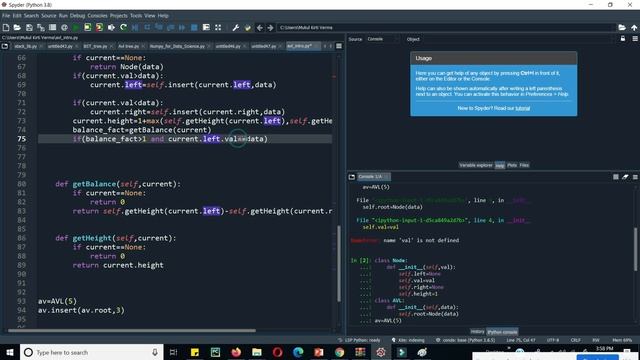The height and width of the screenshot is (360, 640).
Task: Go to parent directory up-arrow icon
Action: [634, 27]
